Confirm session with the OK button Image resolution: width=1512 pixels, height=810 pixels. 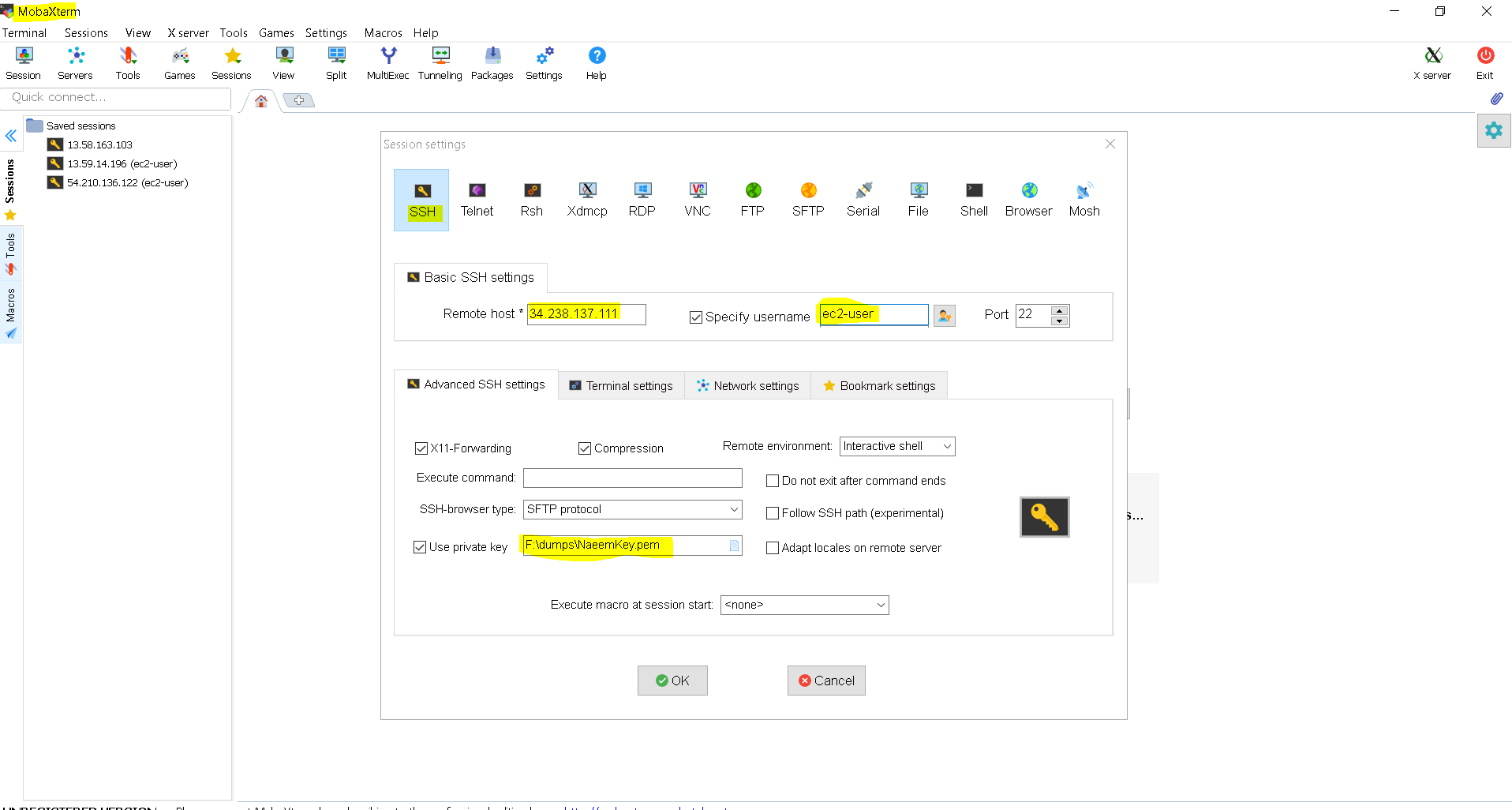pyautogui.click(x=672, y=681)
